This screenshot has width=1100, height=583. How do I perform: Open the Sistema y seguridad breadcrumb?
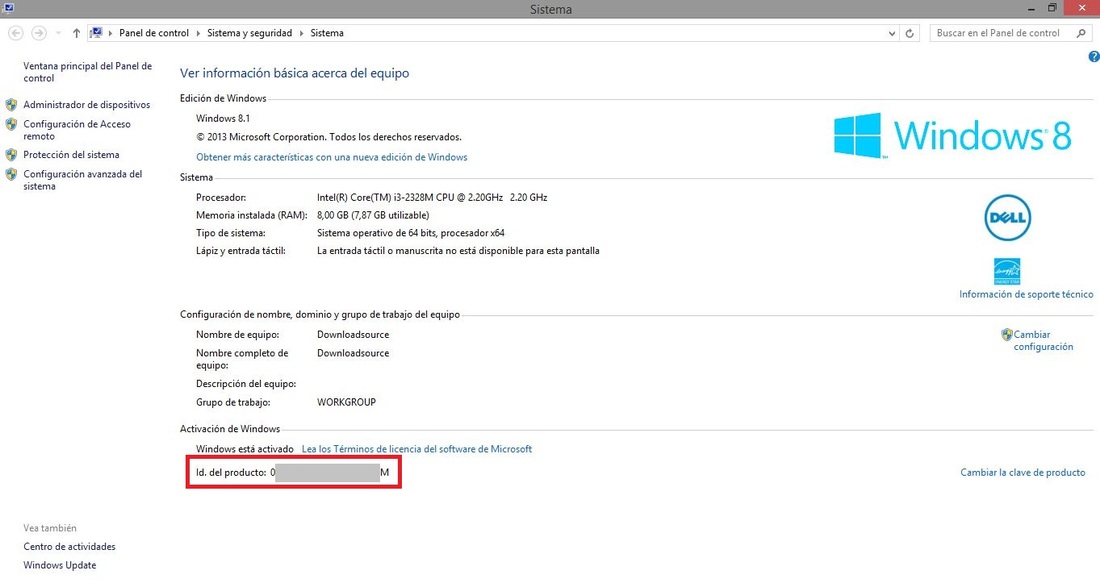coord(249,33)
